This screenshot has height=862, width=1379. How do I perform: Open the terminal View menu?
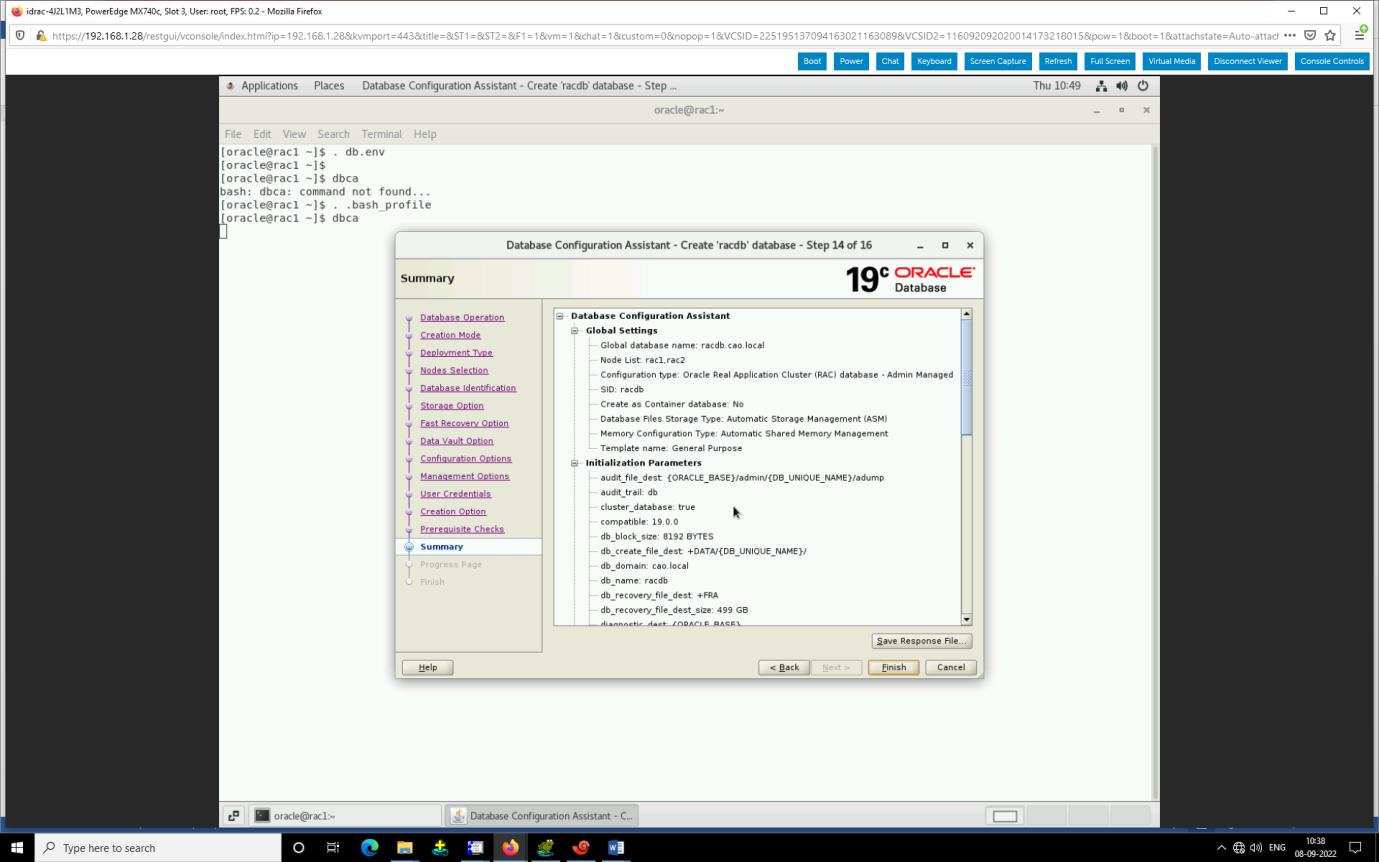point(294,134)
